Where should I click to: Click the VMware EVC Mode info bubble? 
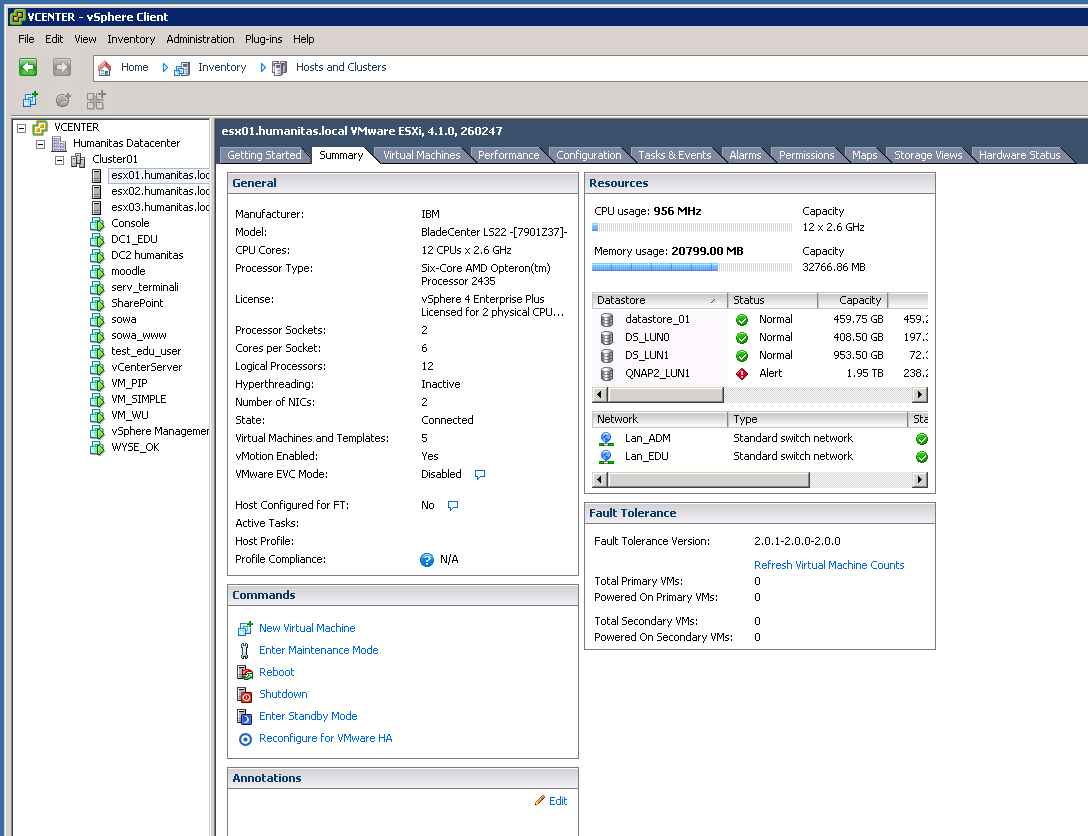click(x=479, y=475)
